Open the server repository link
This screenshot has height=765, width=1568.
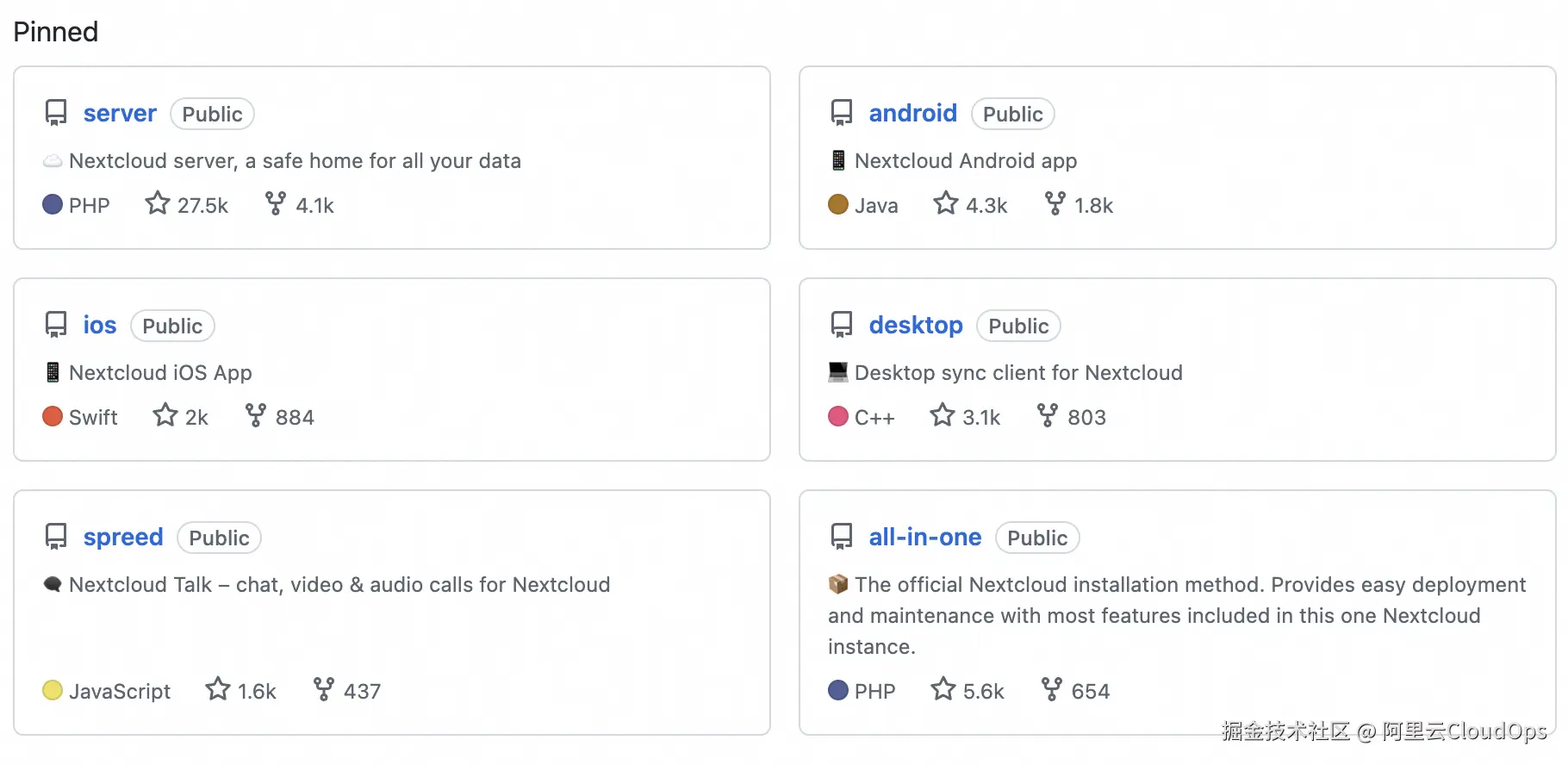tap(120, 114)
